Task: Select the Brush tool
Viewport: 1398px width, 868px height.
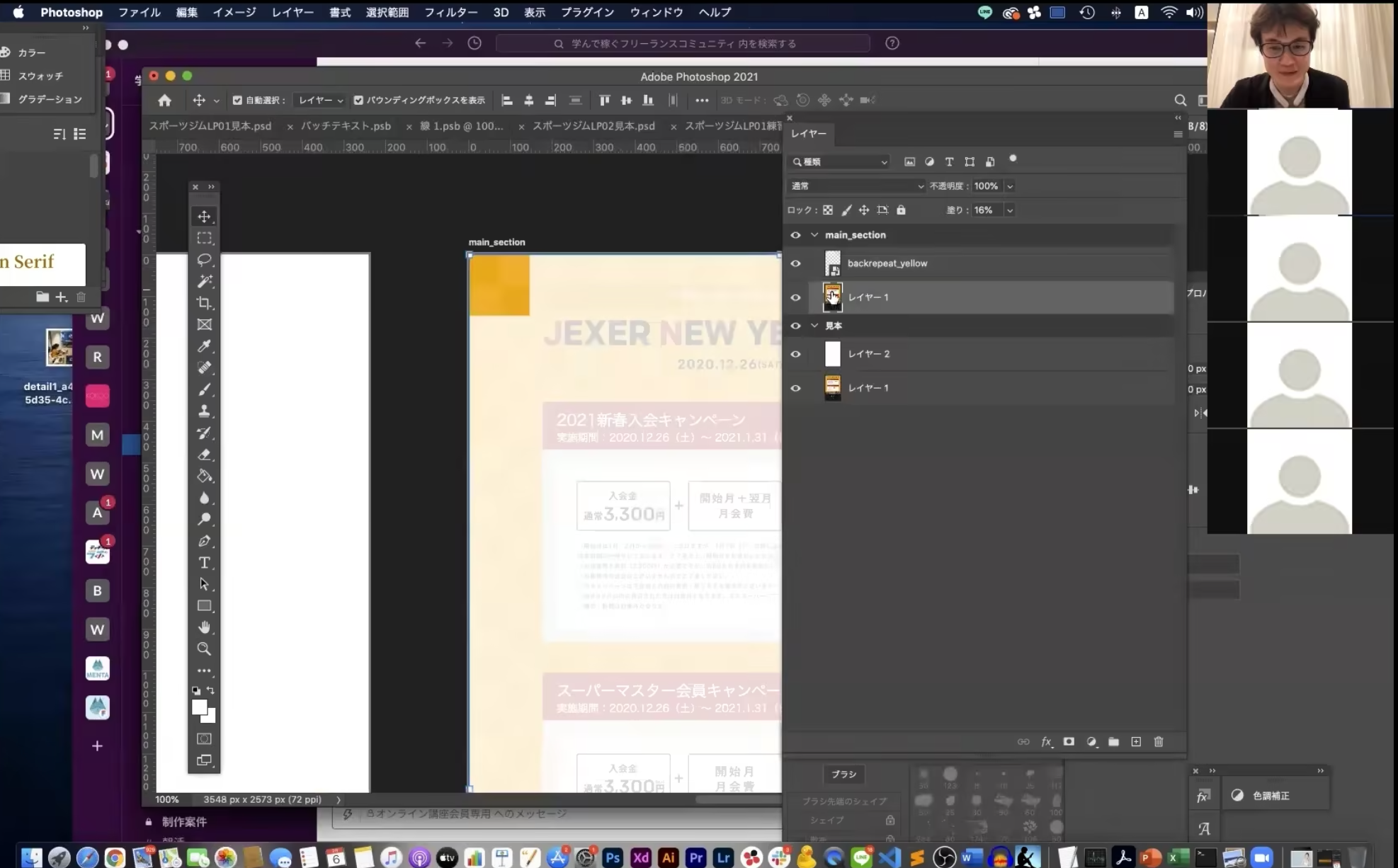Action: click(x=204, y=389)
